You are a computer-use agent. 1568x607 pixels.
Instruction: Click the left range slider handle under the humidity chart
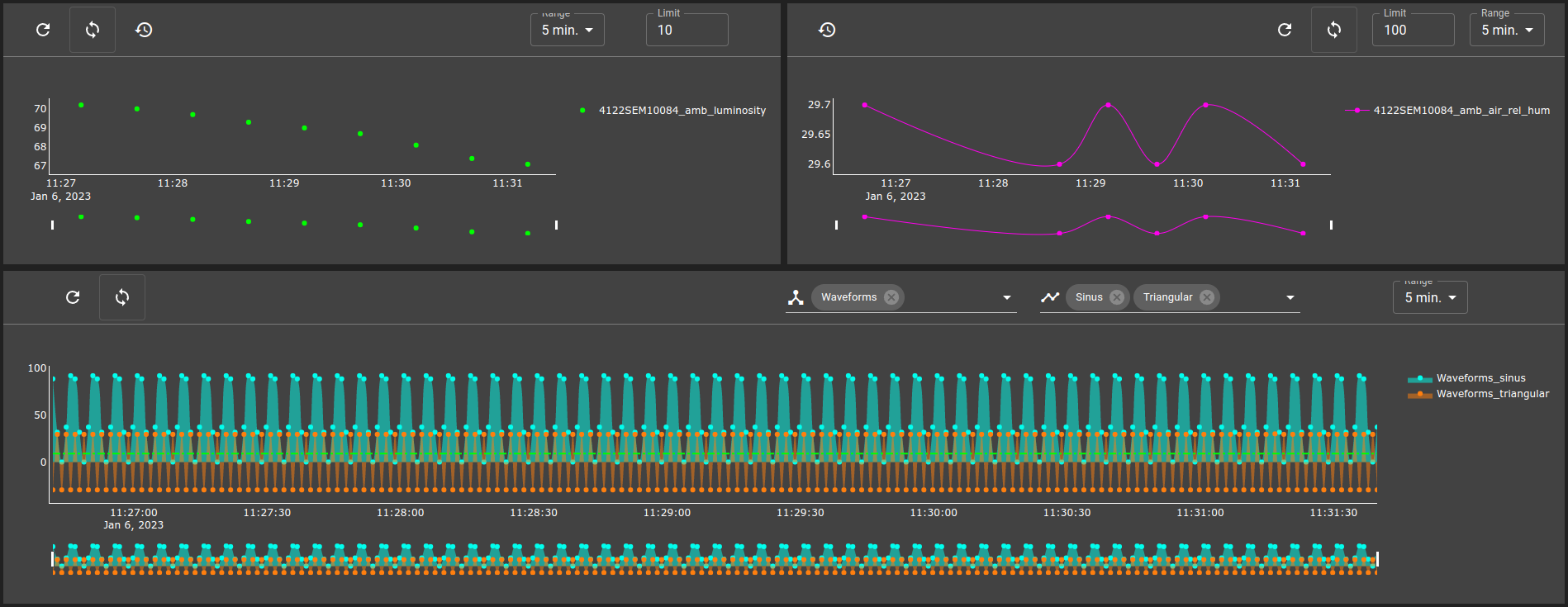tap(836, 225)
